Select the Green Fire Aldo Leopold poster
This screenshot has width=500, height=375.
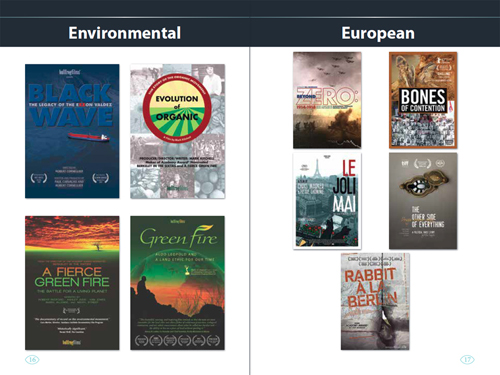click(x=177, y=283)
